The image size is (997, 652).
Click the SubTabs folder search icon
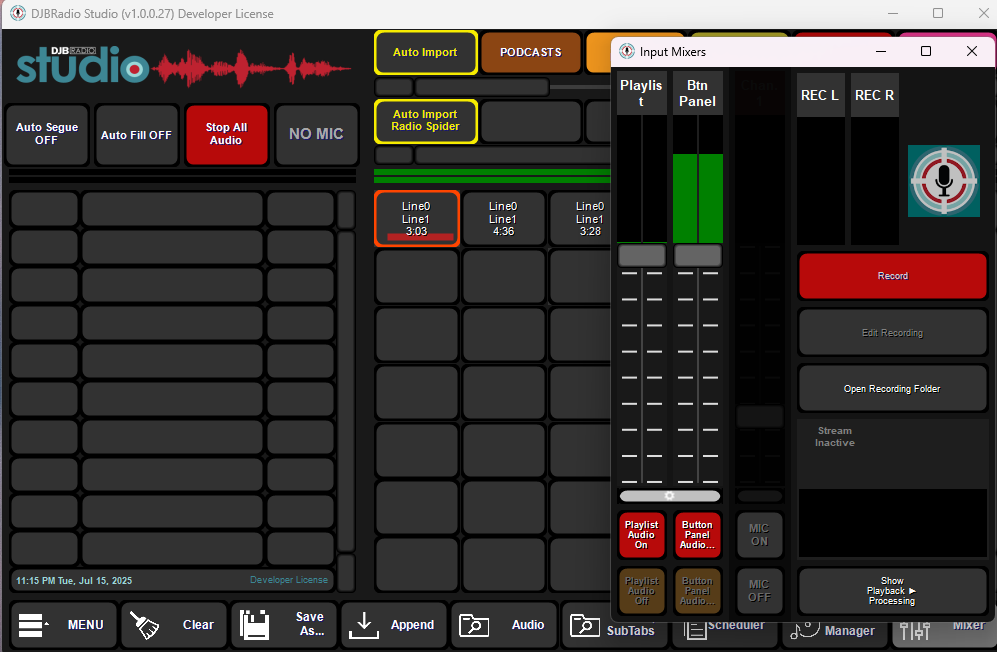tap(584, 625)
